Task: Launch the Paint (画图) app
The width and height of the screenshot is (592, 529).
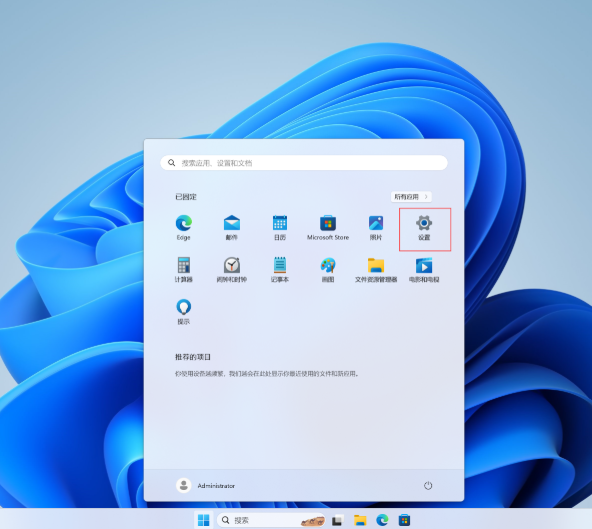Action: [328, 270]
